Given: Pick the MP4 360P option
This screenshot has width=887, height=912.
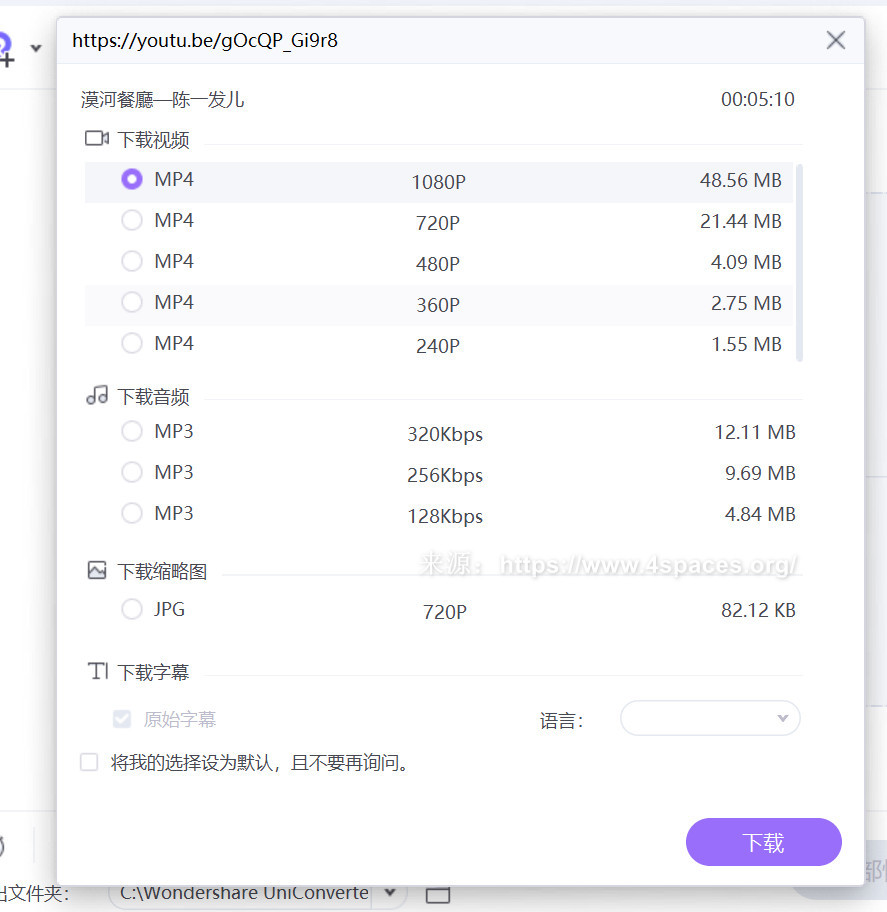Looking at the screenshot, I should pos(131,302).
